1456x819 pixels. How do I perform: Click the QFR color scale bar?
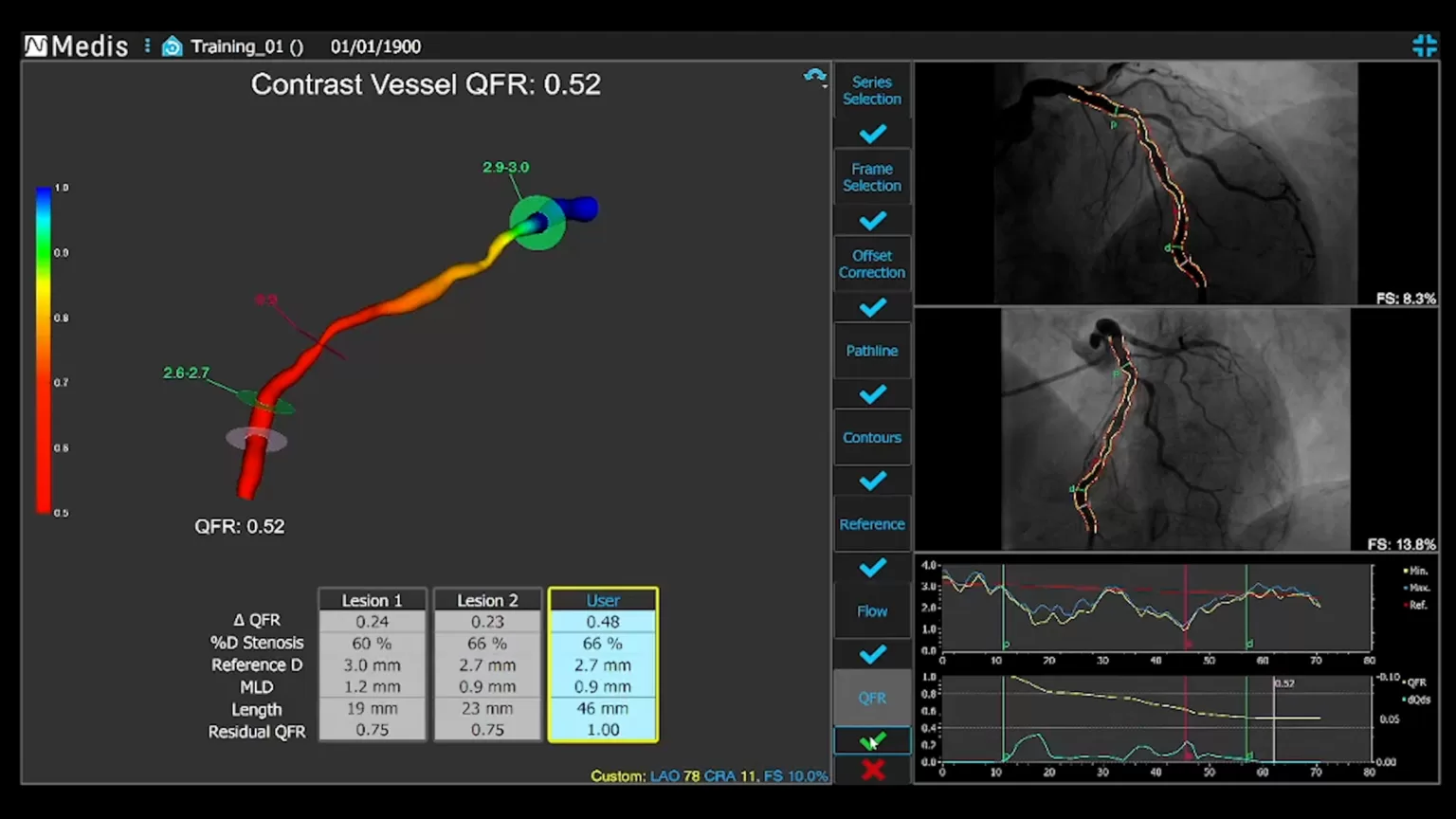[x=44, y=351]
